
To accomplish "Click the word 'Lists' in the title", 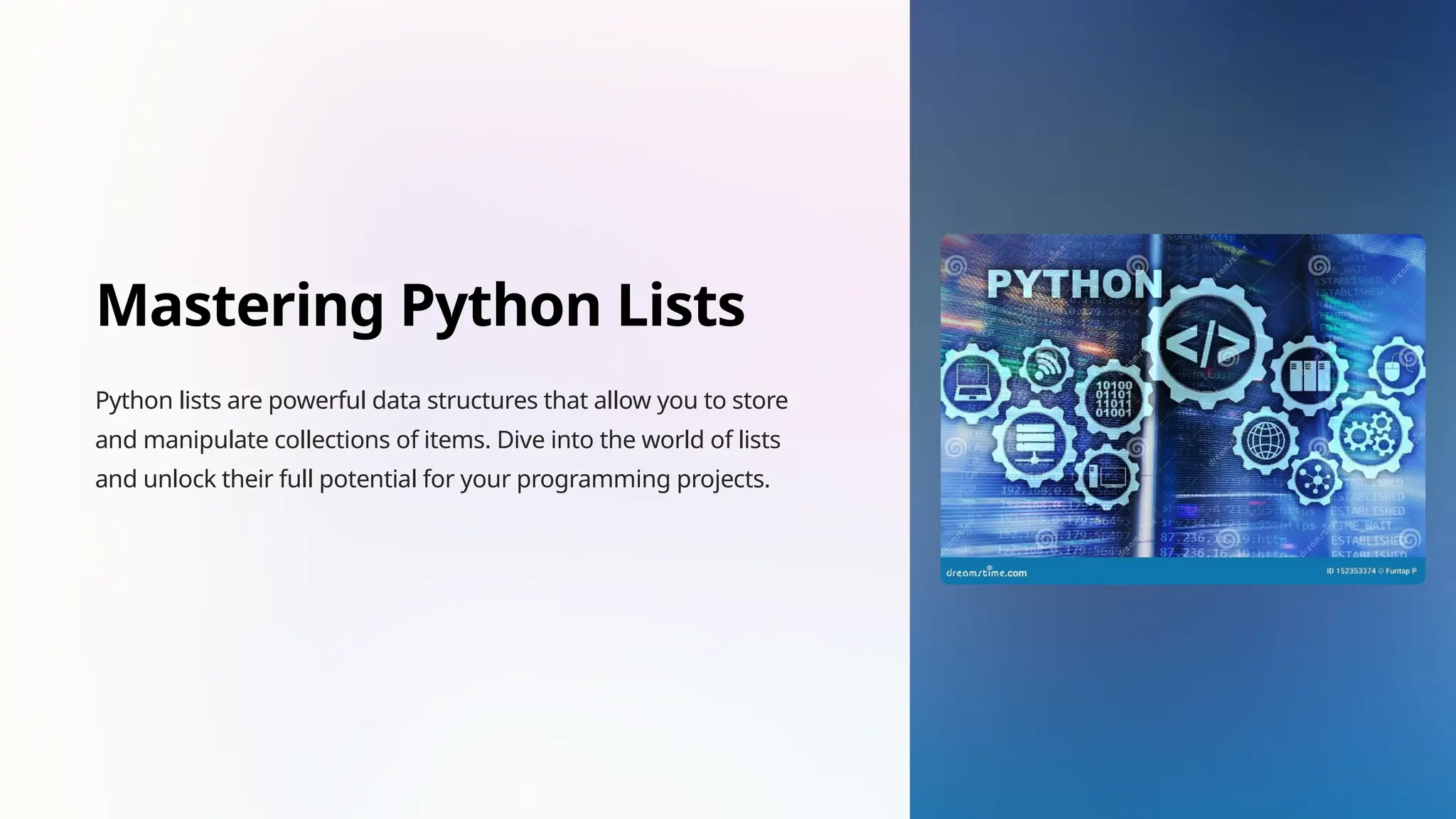I will (680, 305).
